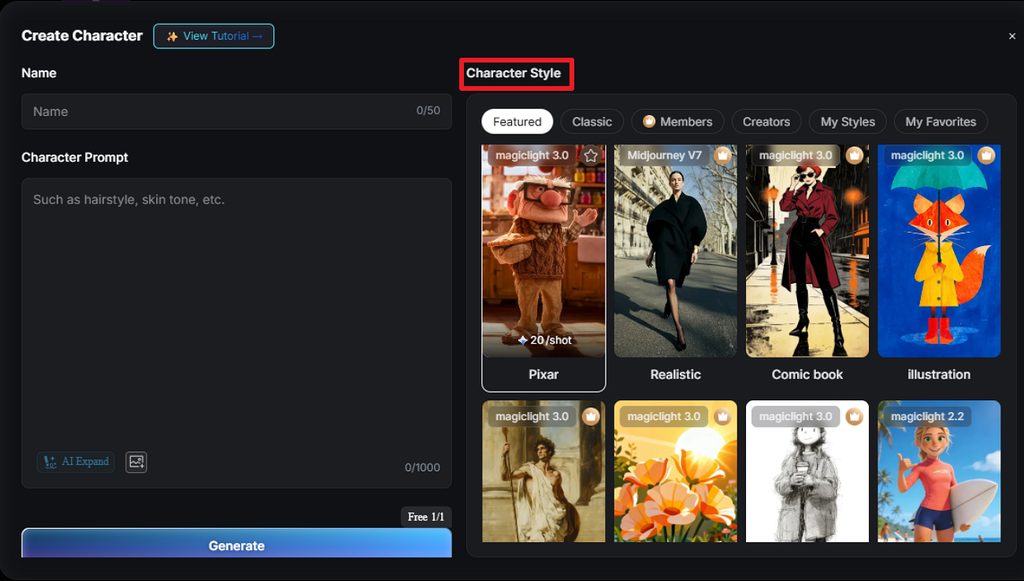Close the Create Character dialog
Viewport: 1024px width, 581px height.
[1012, 37]
